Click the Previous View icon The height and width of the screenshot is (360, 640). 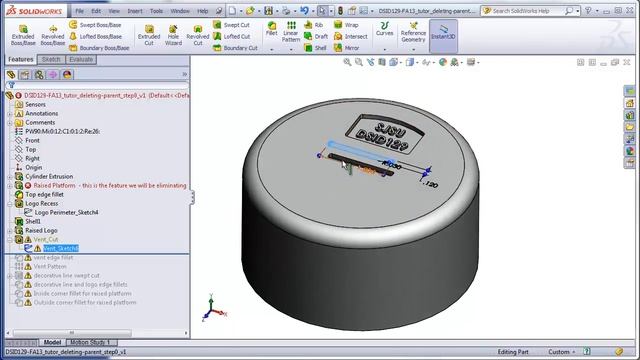point(371,62)
